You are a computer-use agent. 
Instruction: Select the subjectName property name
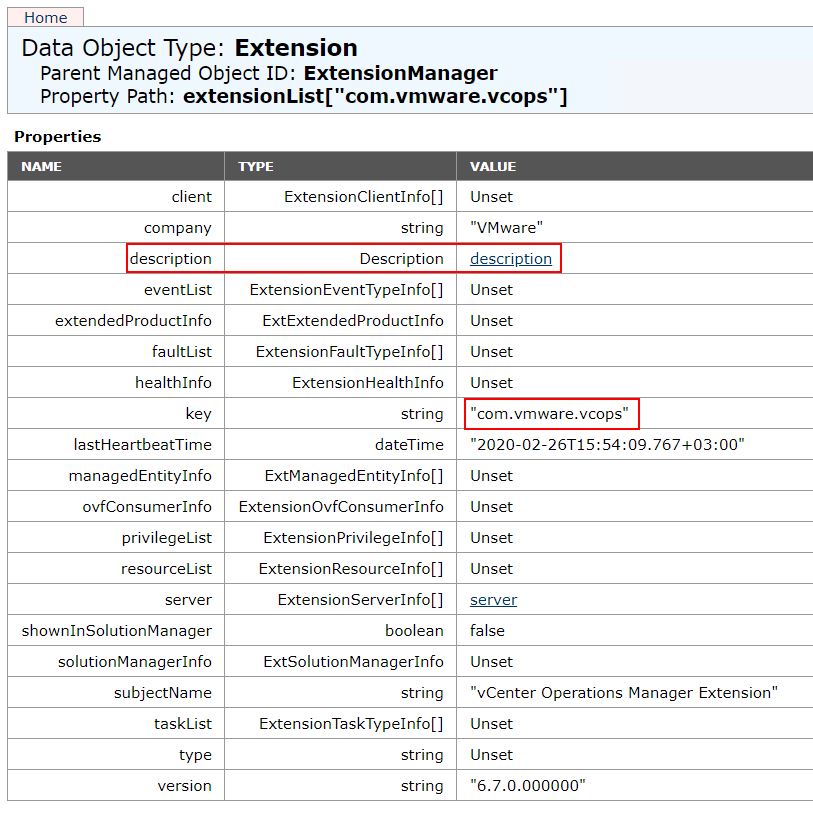click(x=163, y=693)
